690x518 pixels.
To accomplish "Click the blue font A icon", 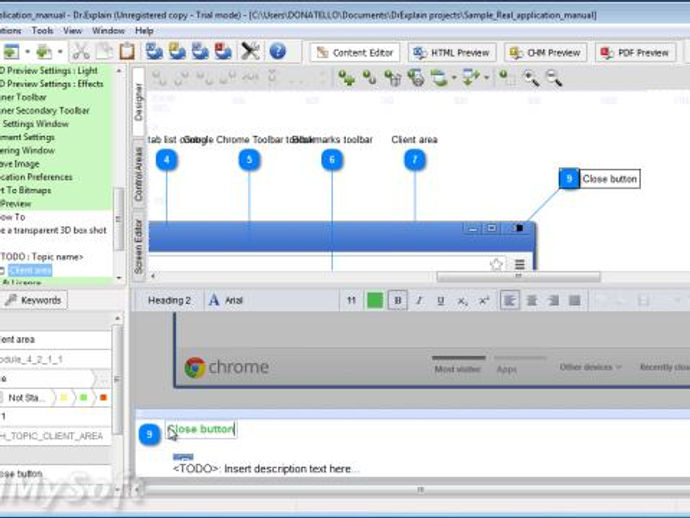I will tap(214, 301).
